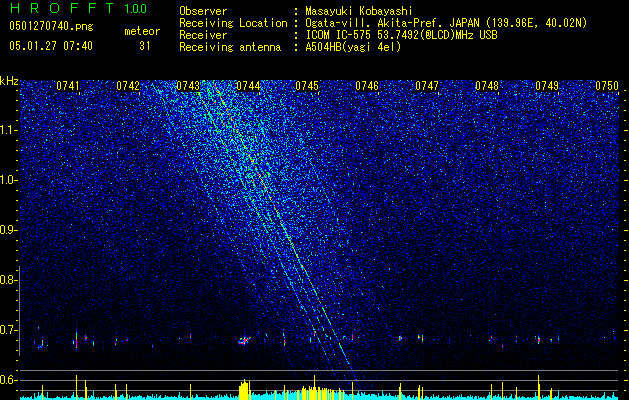
Task: Click time marker 0741
Action: point(68,86)
